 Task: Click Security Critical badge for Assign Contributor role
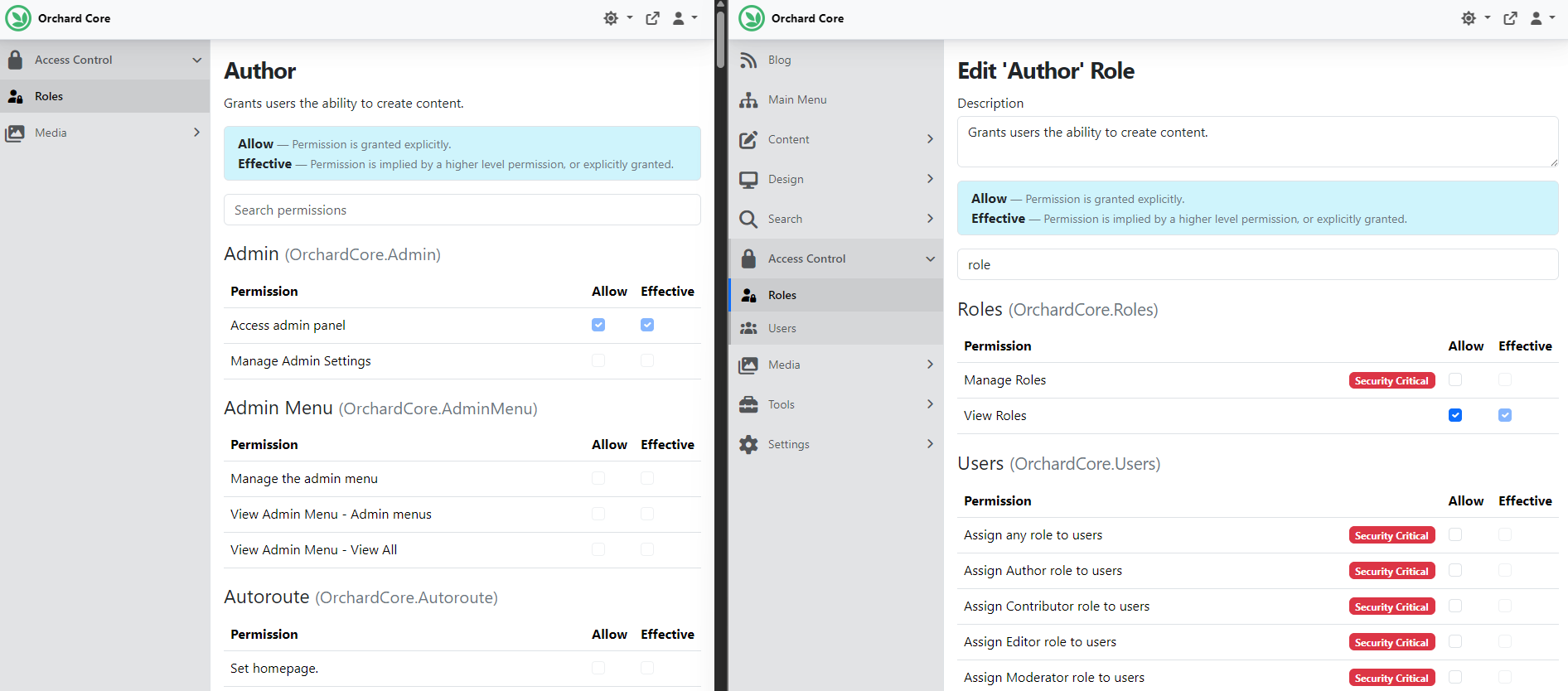coord(1391,606)
